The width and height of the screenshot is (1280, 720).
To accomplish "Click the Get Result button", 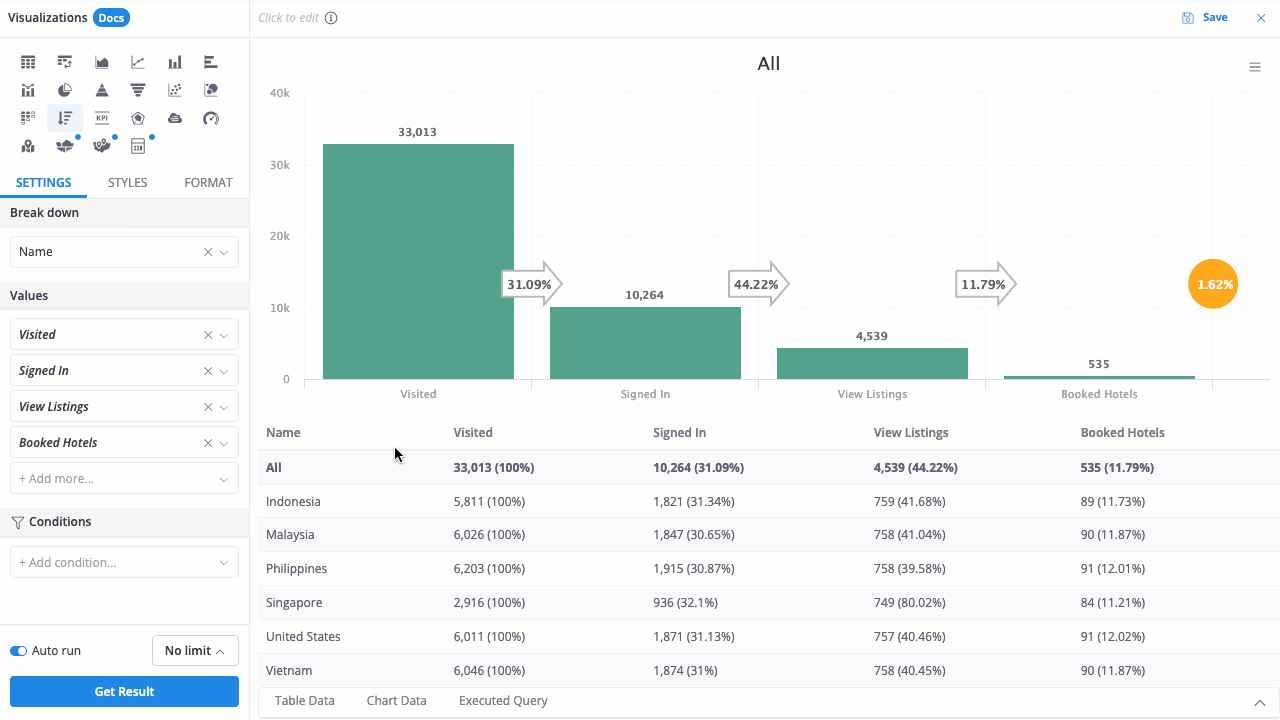I will tap(124, 692).
